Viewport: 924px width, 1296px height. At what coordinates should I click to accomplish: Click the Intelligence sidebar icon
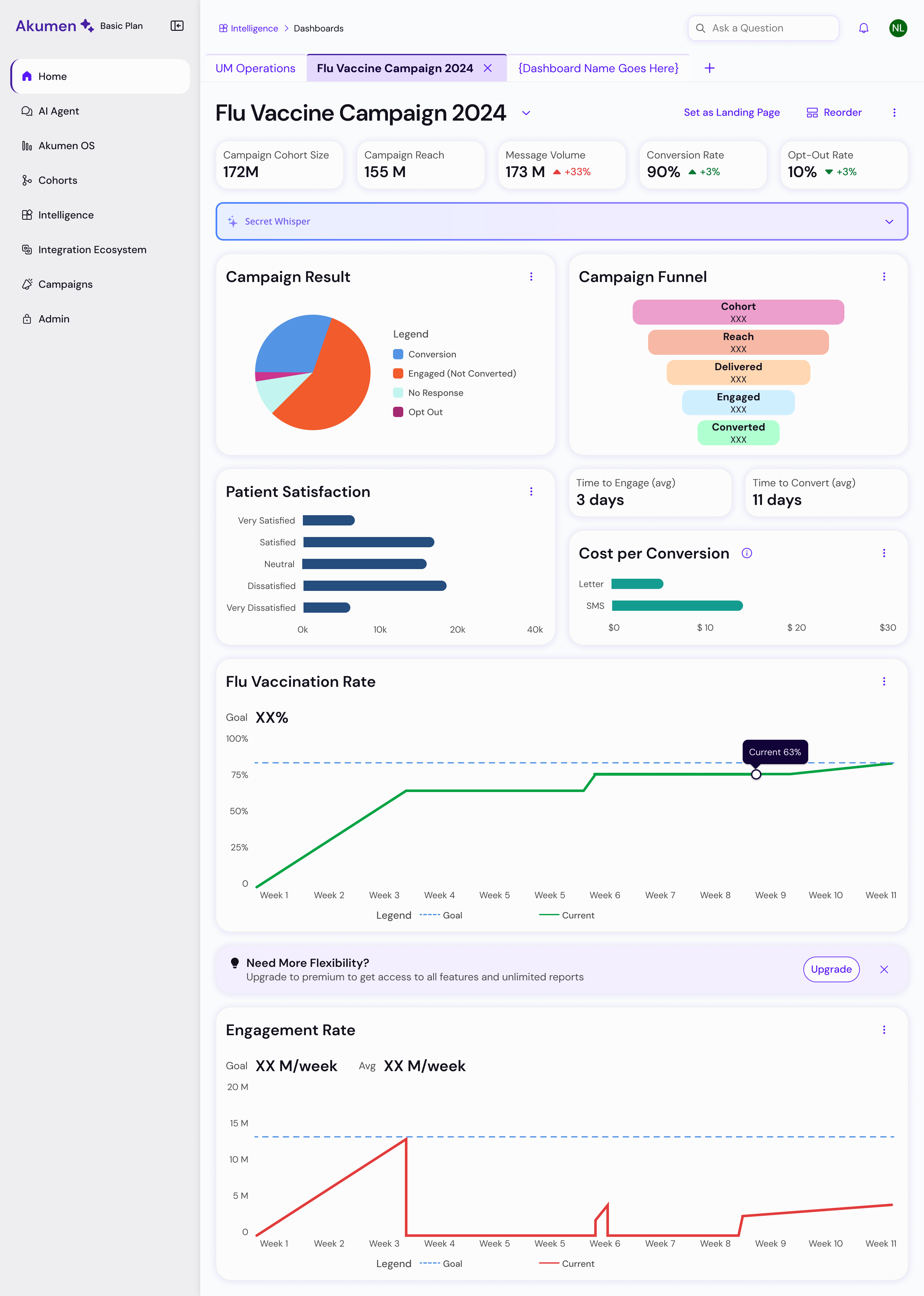27,215
